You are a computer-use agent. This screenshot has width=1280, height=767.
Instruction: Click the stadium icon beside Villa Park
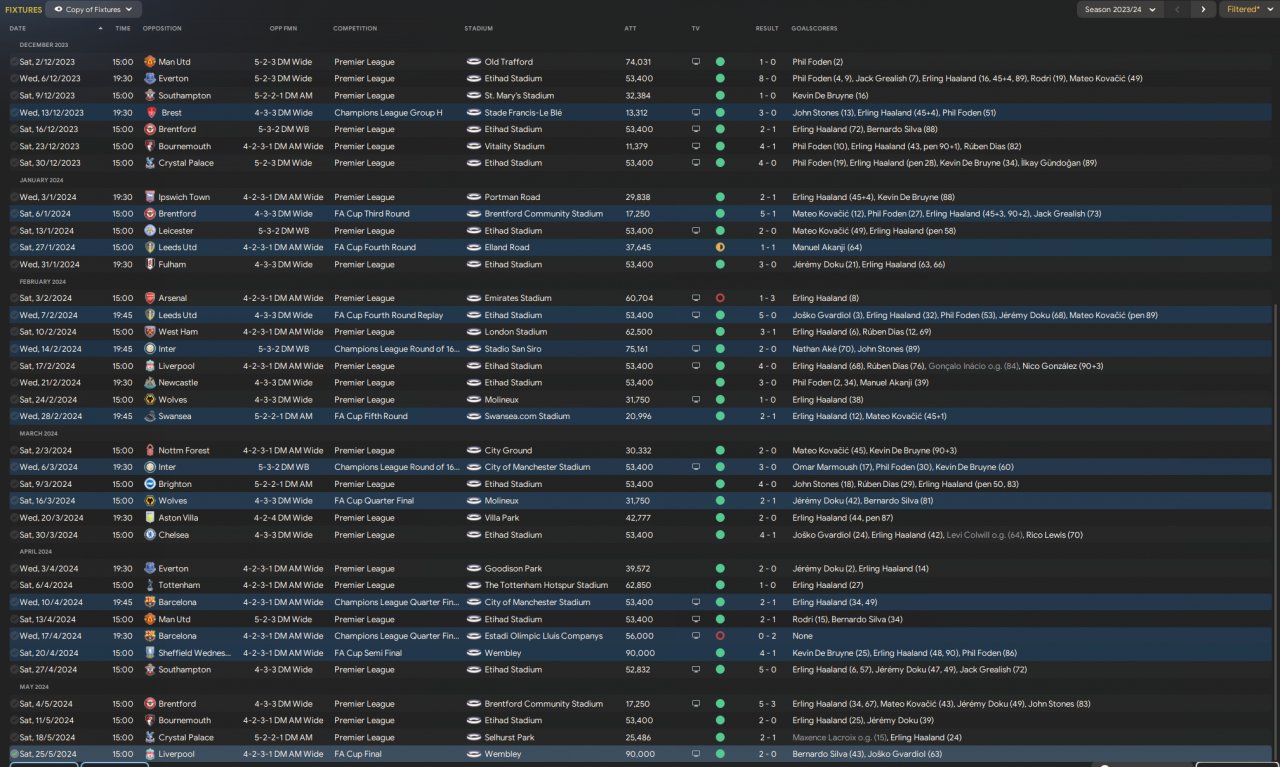[473, 518]
